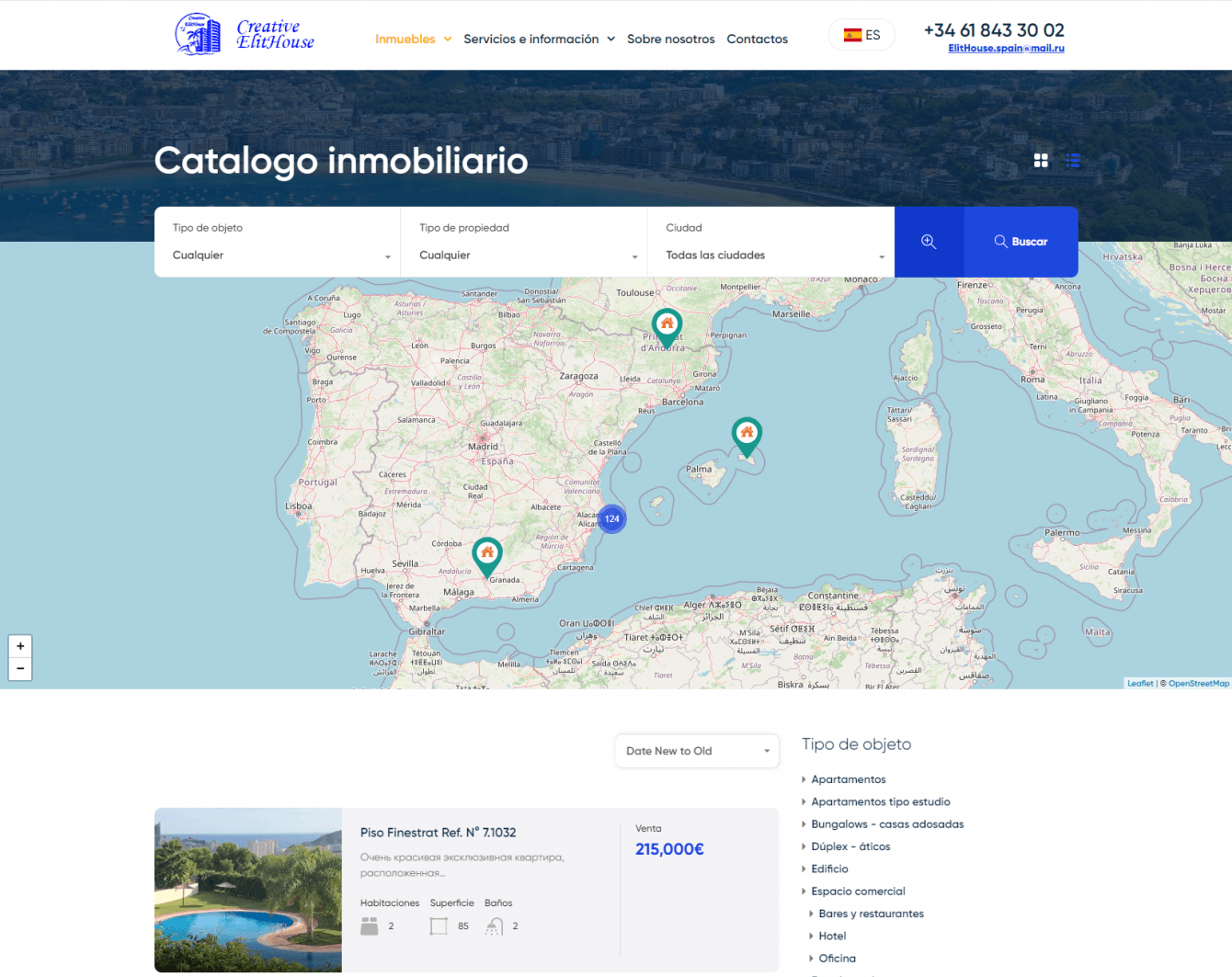Click the Creative ElitHouse logo

coord(245,35)
